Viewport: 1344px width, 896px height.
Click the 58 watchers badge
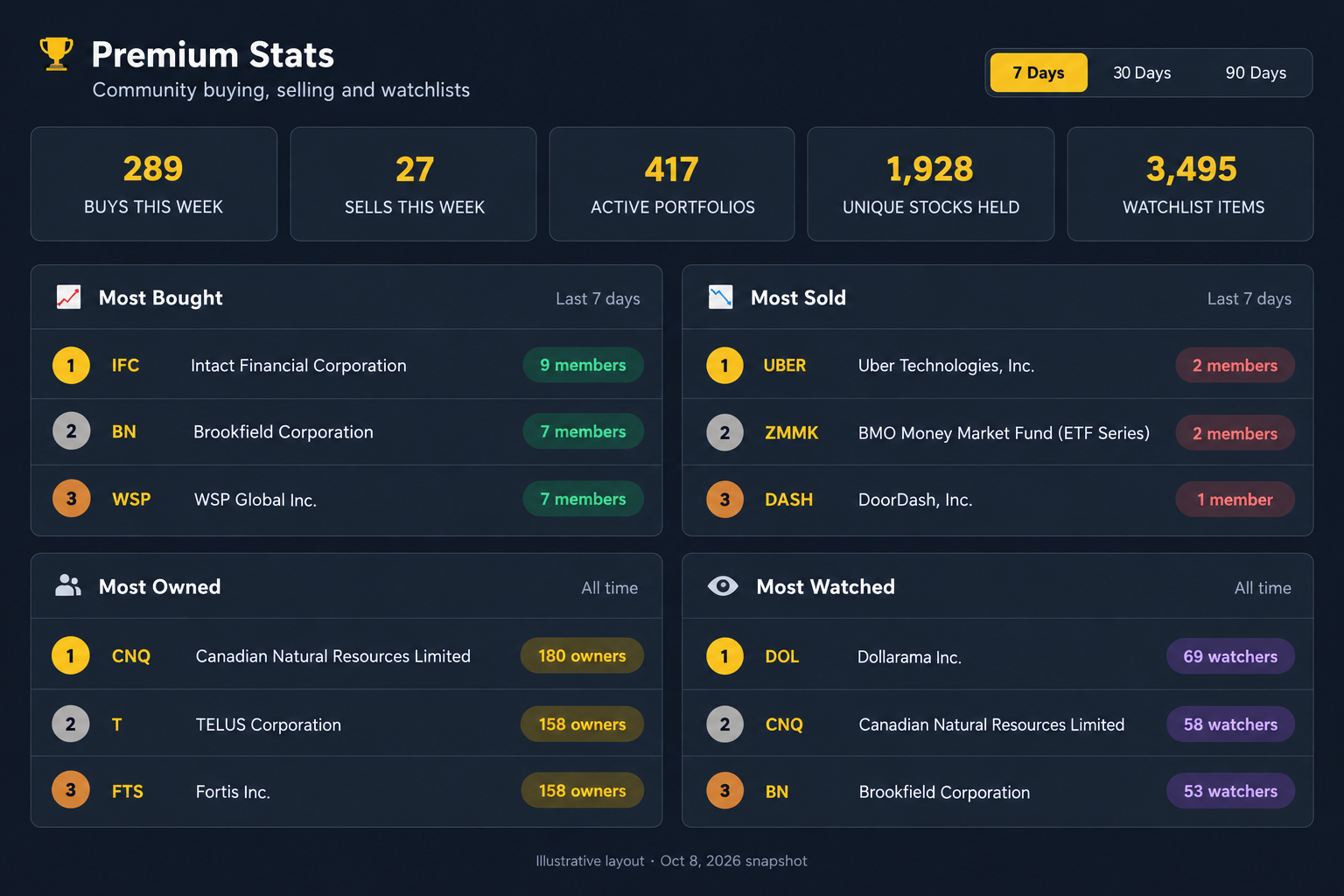click(1230, 724)
